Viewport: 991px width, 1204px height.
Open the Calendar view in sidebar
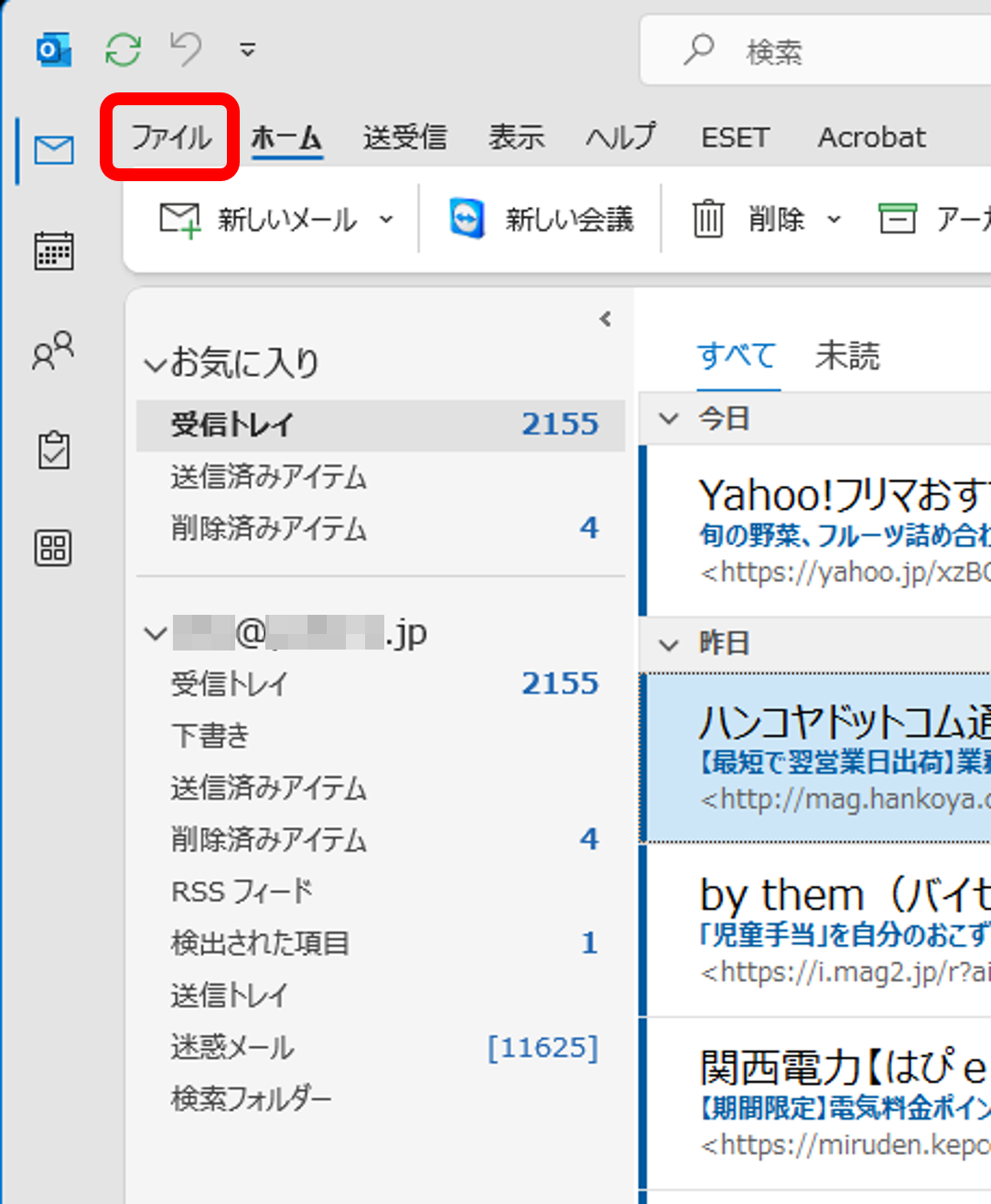(54, 251)
